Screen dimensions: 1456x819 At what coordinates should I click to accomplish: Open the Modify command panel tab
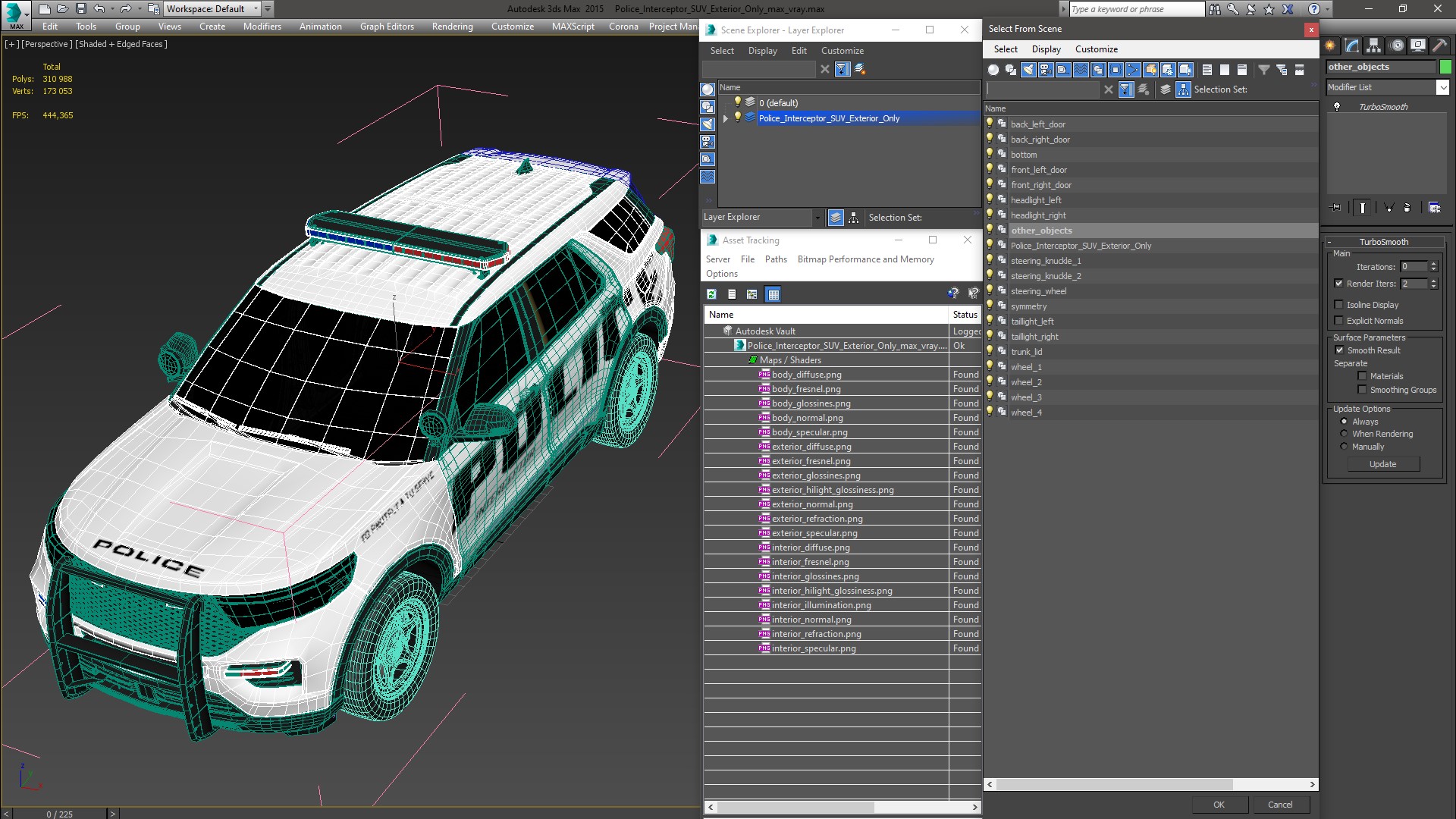click(1352, 45)
